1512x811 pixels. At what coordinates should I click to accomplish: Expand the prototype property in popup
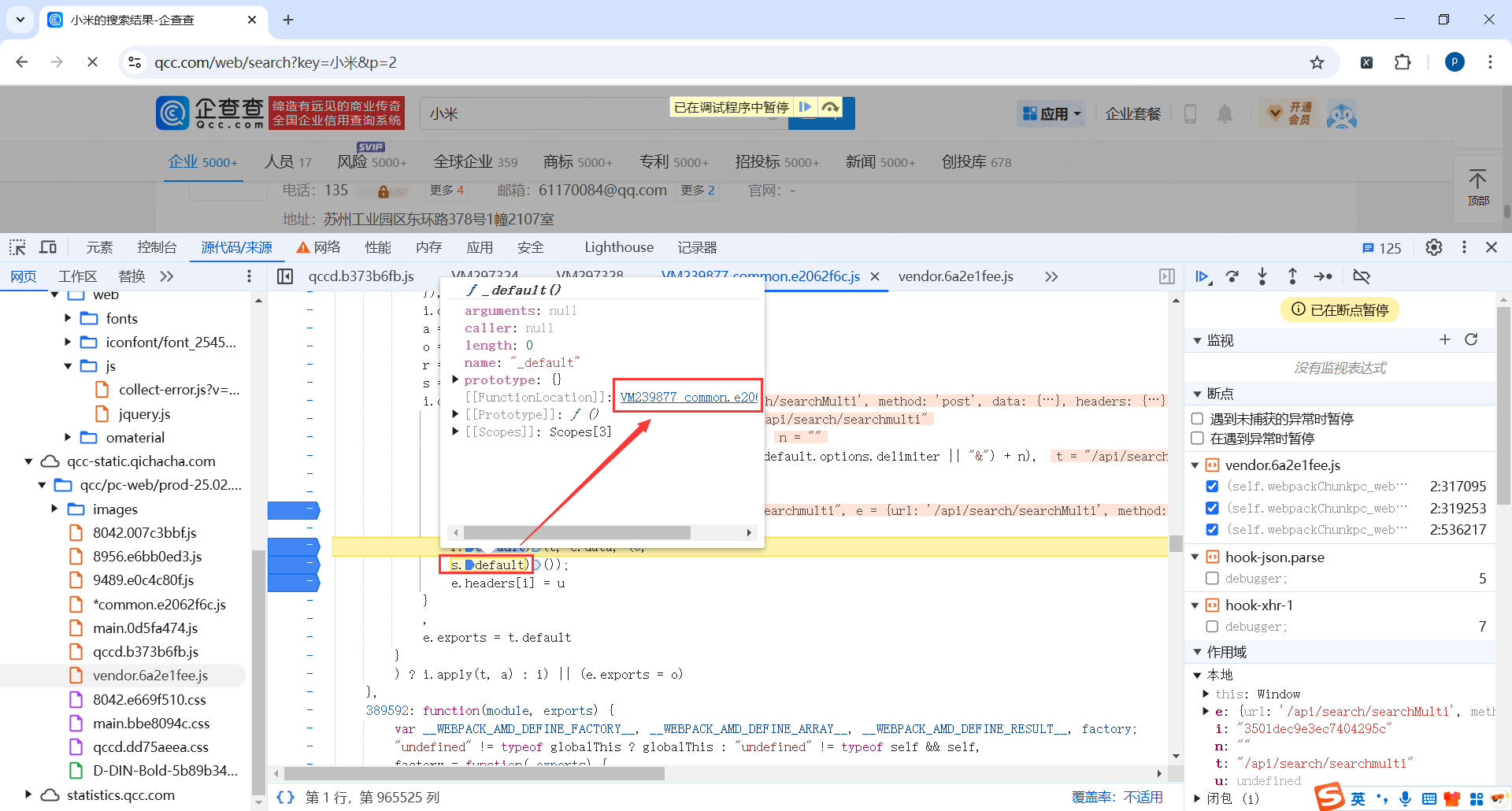pos(455,380)
